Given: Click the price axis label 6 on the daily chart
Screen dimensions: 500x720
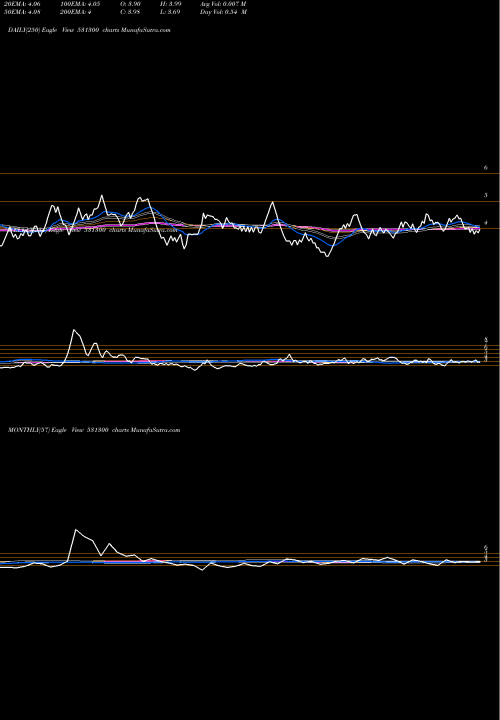Looking at the screenshot, I should coord(486,168).
